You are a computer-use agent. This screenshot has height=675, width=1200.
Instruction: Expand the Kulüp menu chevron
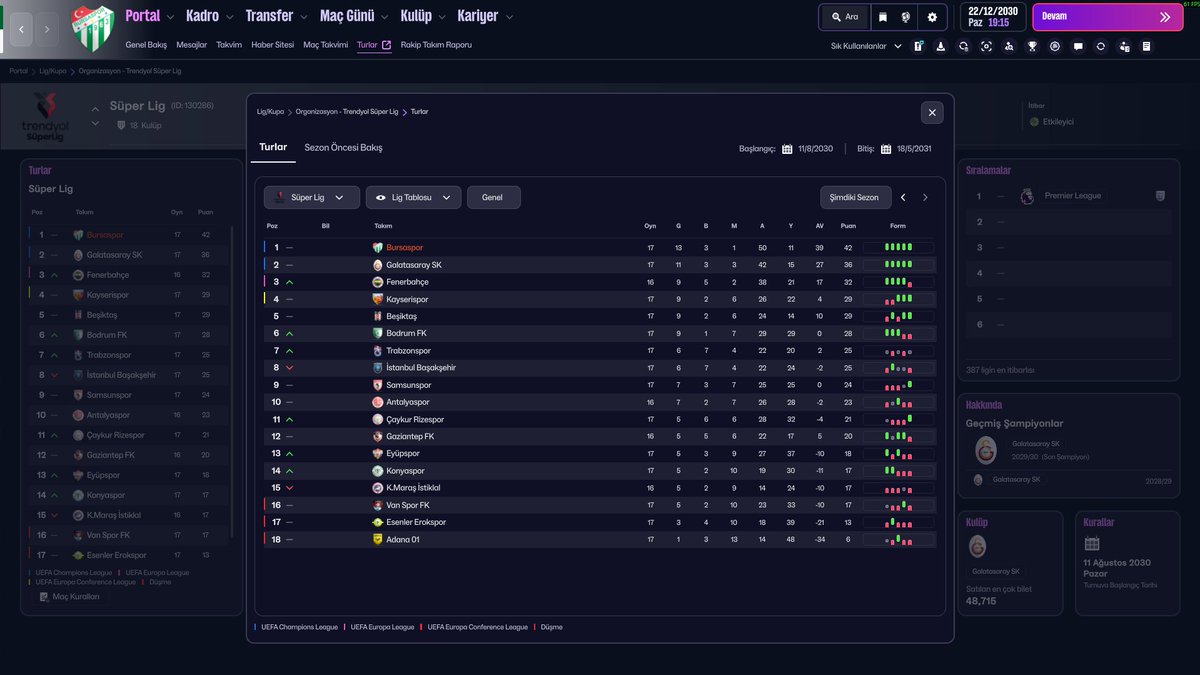442,17
